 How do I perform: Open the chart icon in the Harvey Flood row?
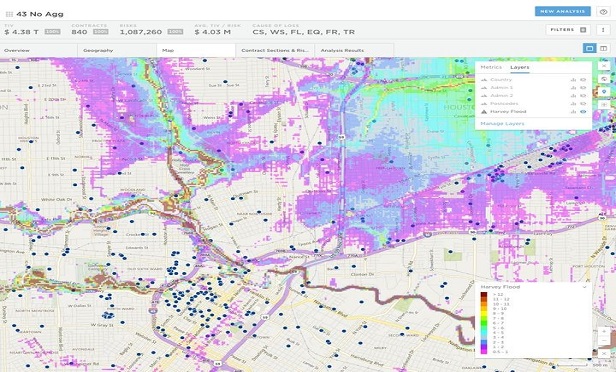[574, 112]
